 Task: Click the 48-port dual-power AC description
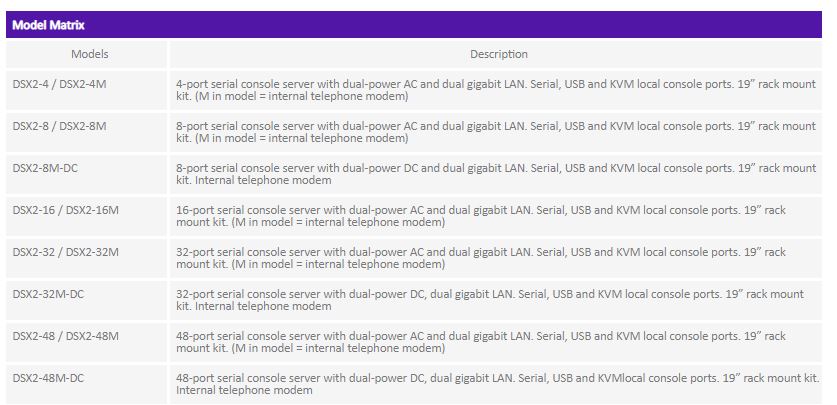[x=481, y=342]
